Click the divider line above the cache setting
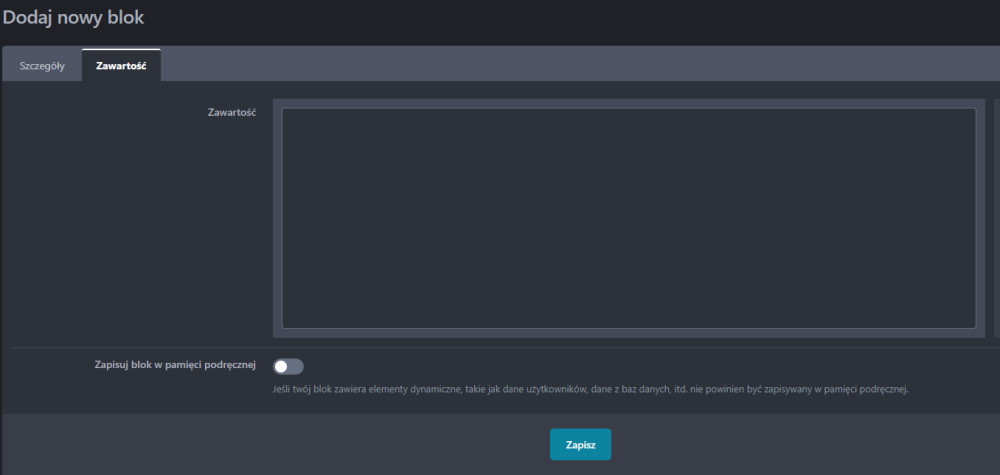Viewport: 1000px width, 475px height. click(500, 348)
